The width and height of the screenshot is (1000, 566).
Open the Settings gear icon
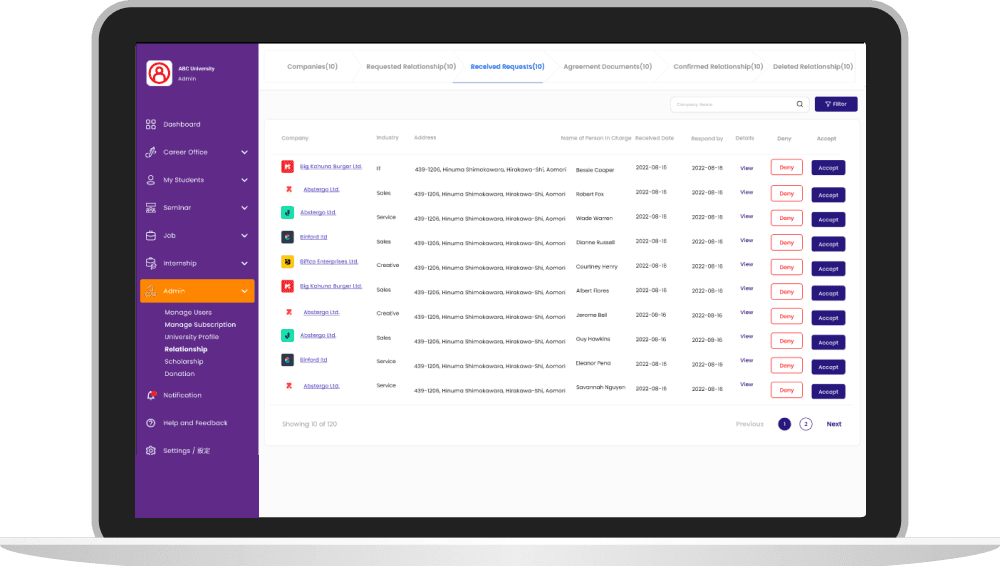pyautogui.click(x=151, y=451)
